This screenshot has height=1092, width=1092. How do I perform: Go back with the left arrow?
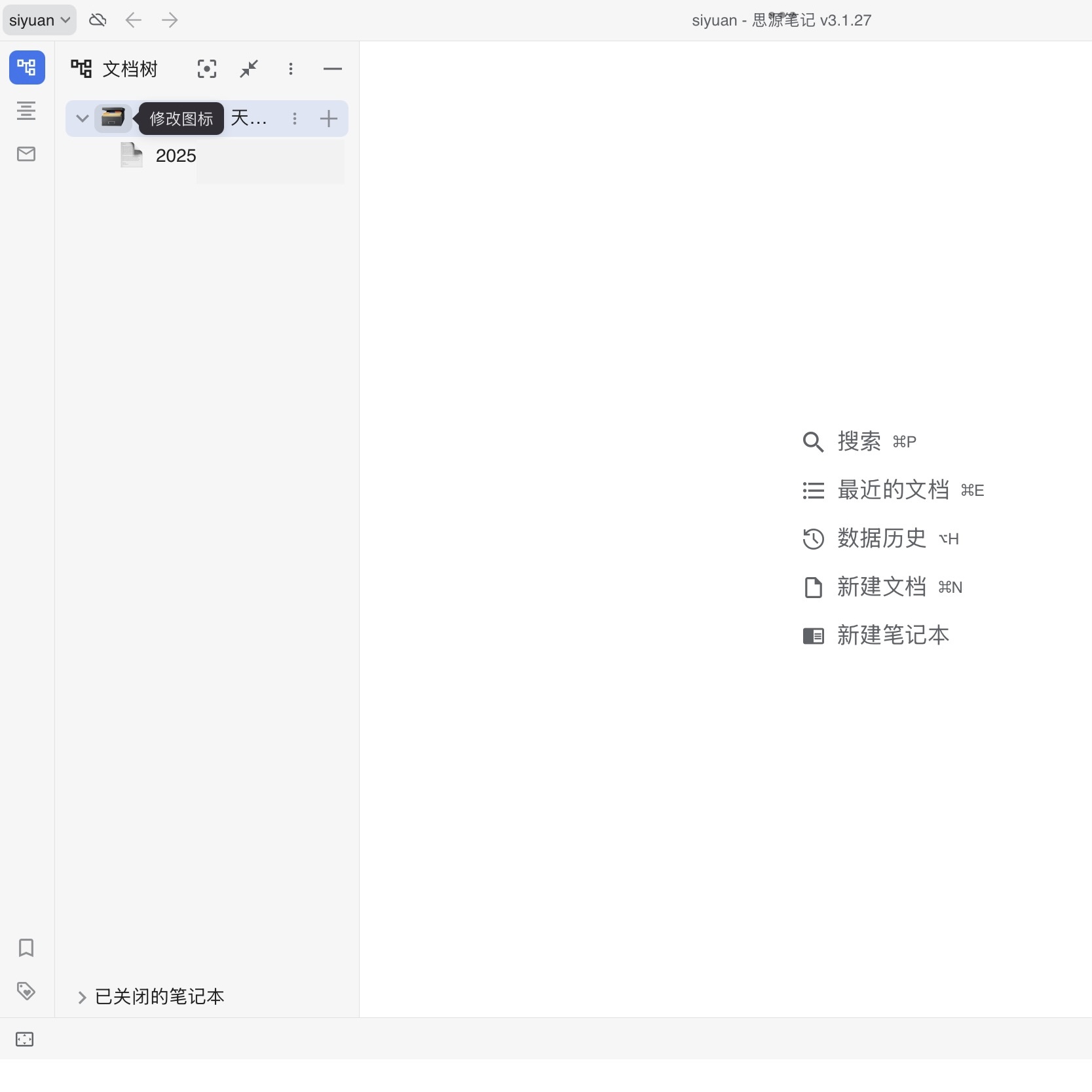pyautogui.click(x=134, y=20)
